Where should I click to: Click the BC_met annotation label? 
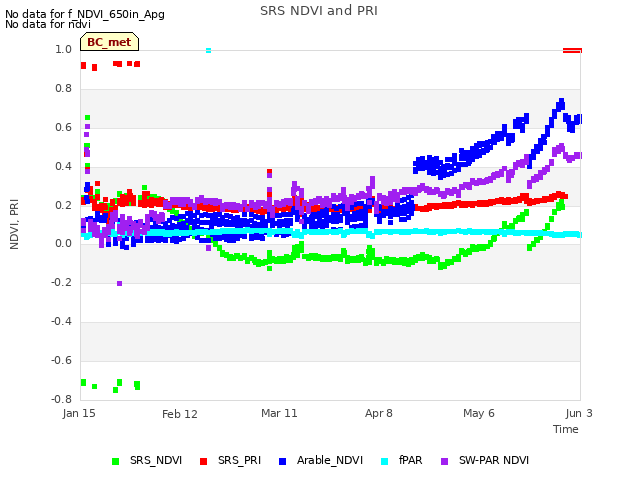[x=109, y=42]
